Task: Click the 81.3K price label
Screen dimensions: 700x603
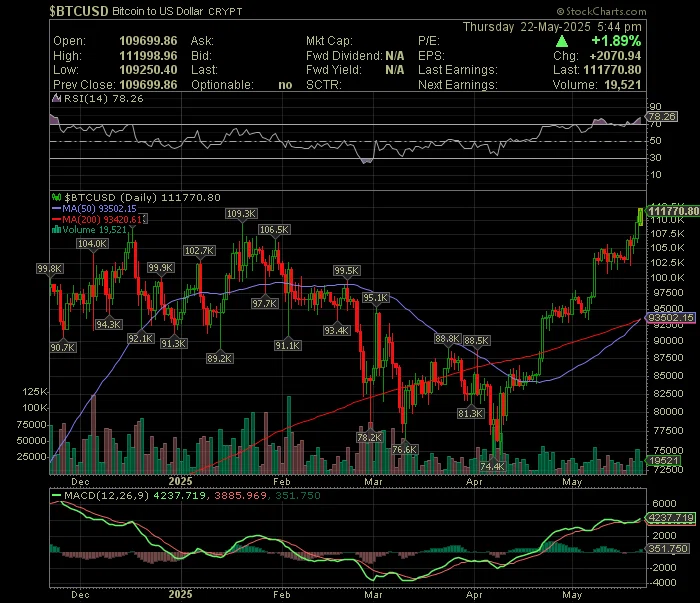Action: (471, 414)
